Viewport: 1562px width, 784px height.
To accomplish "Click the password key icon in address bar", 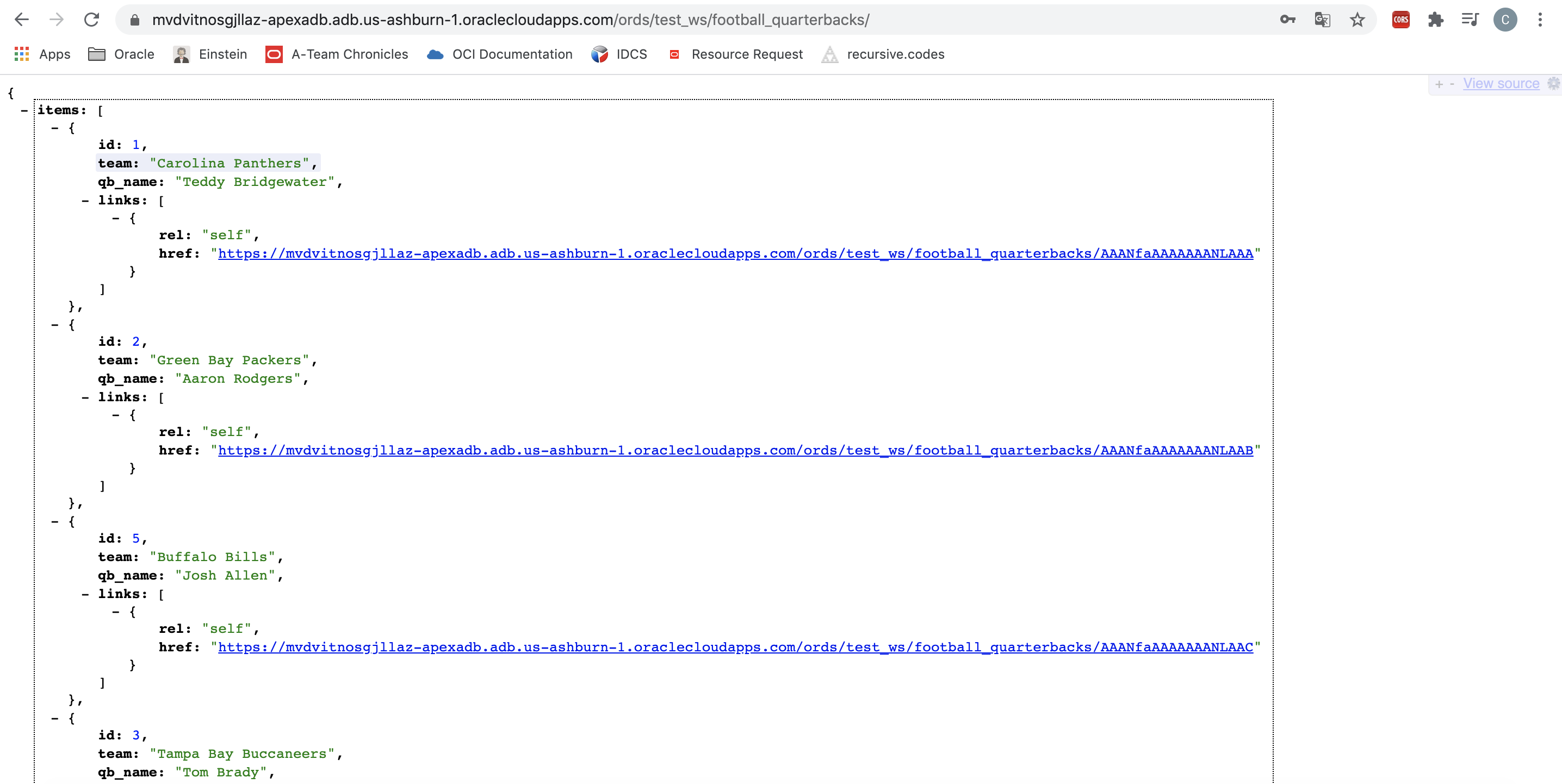I will click(1288, 20).
